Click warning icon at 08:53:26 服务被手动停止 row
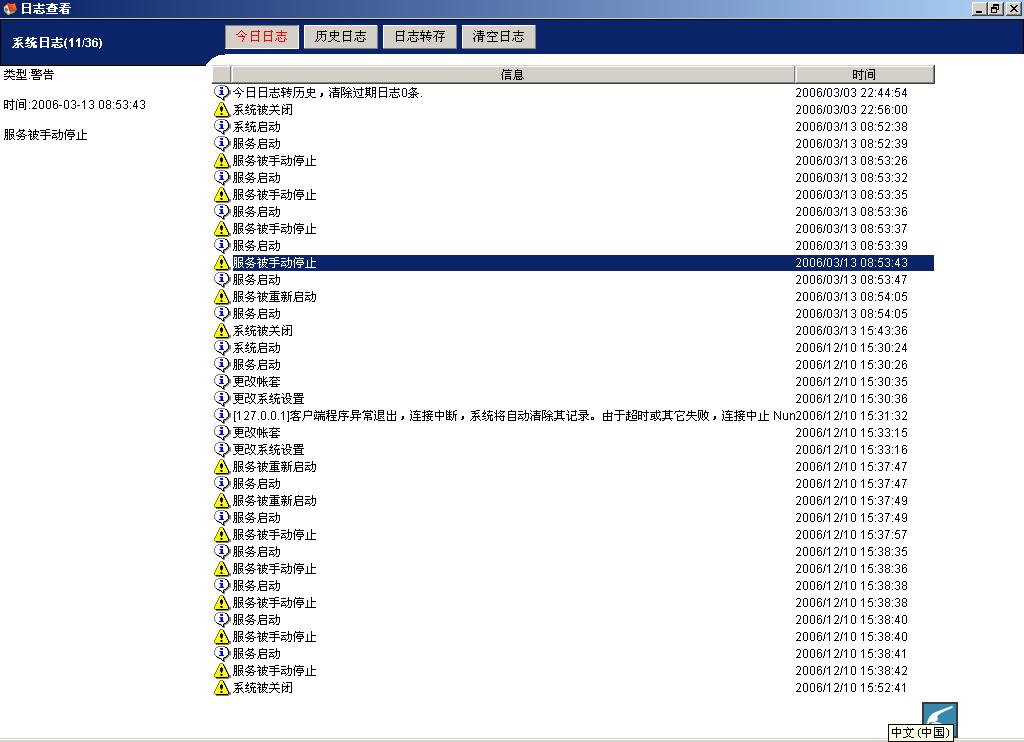The height and width of the screenshot is (742, 1024). 222,160
